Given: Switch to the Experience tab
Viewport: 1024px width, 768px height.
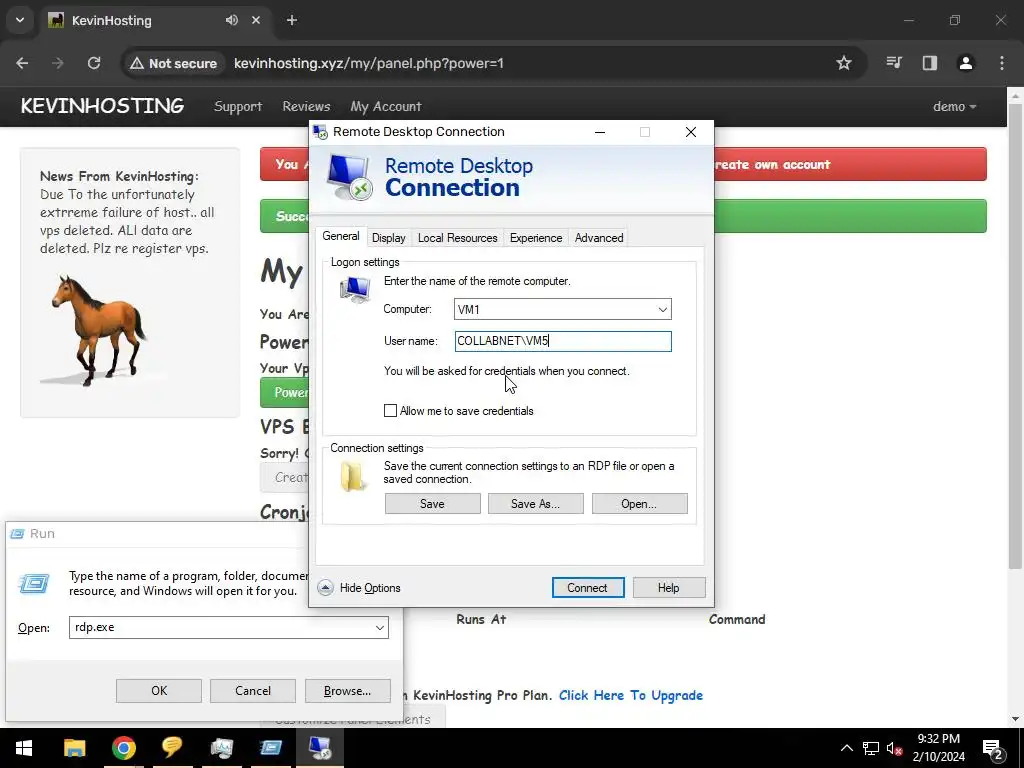Looking at the screenshot, I should pos(536,238).
